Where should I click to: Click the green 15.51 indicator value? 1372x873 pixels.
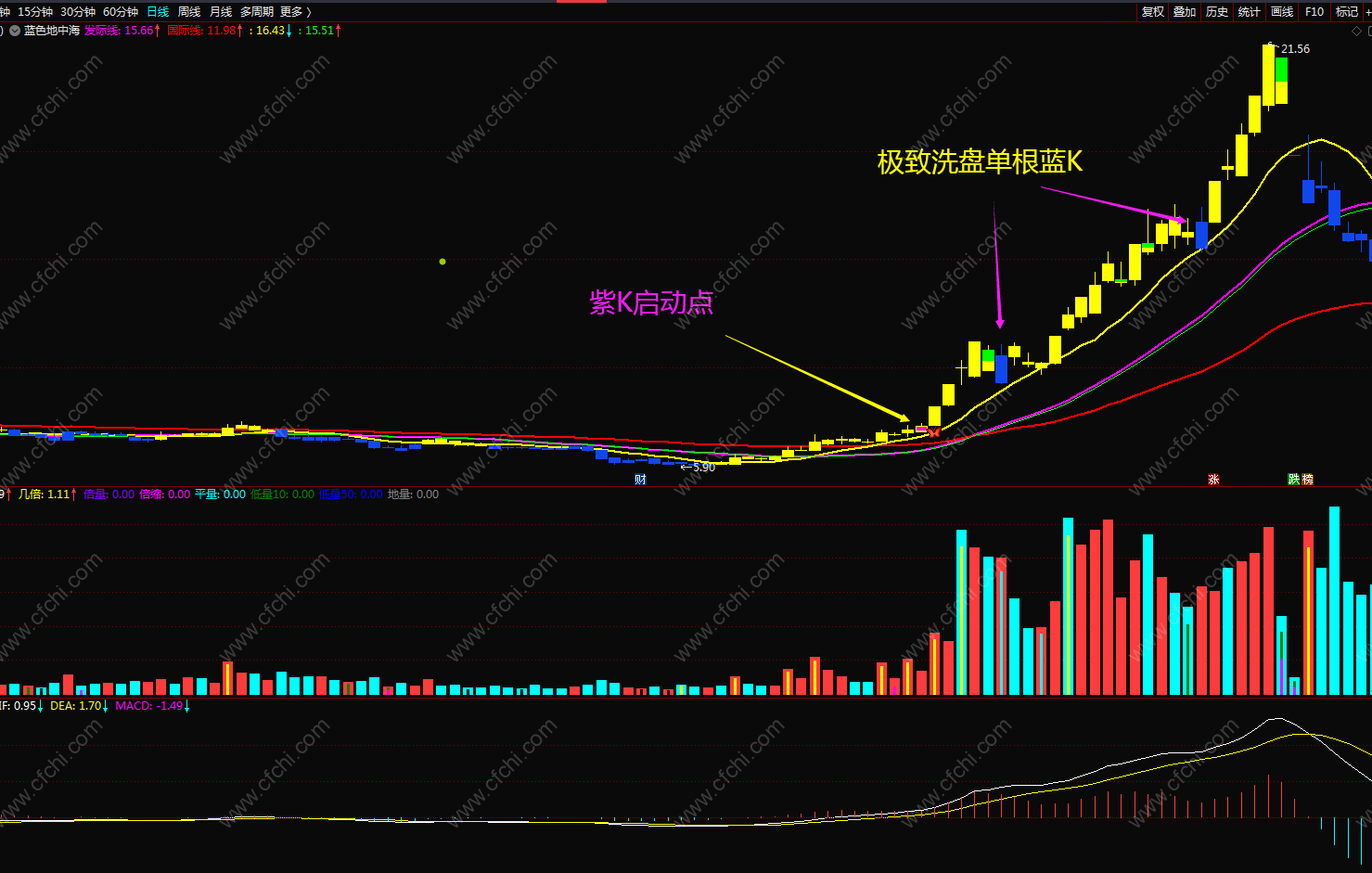pos(321,31)
